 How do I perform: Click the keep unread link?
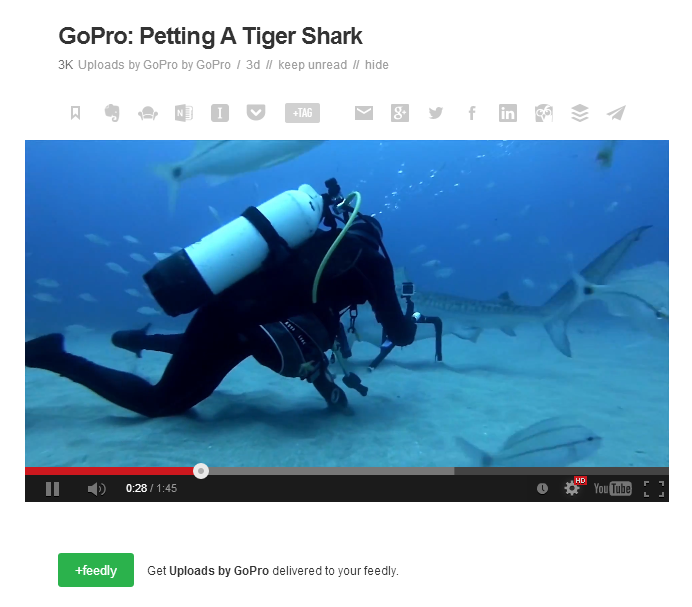point(312,65)
